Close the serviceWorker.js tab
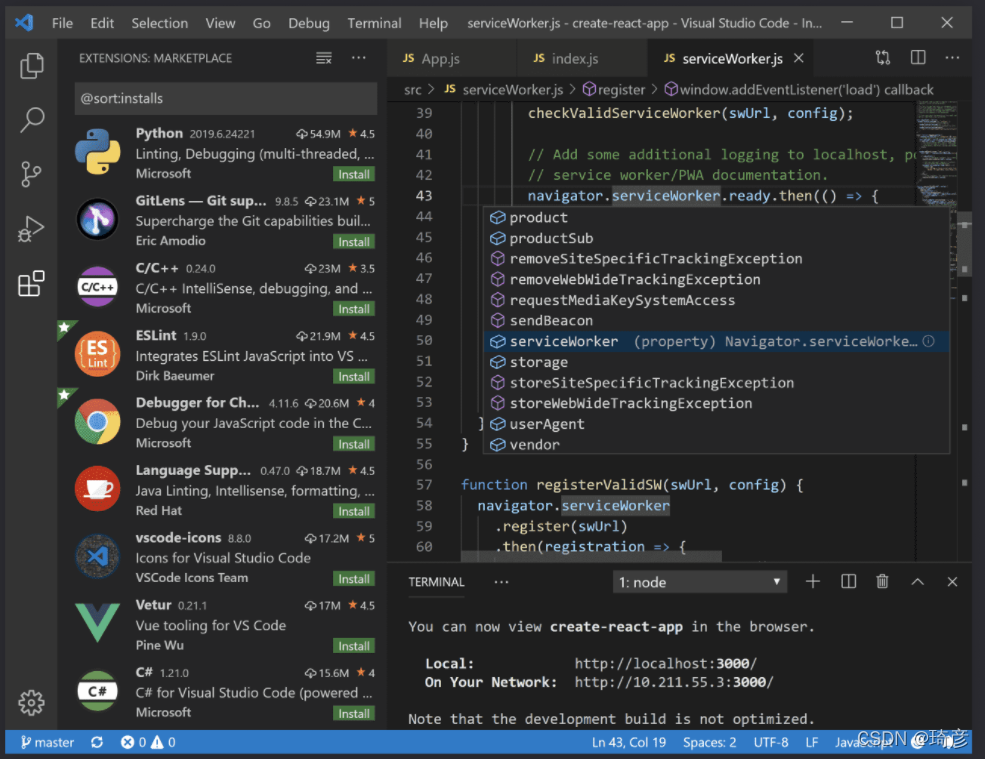 [798, 58]
